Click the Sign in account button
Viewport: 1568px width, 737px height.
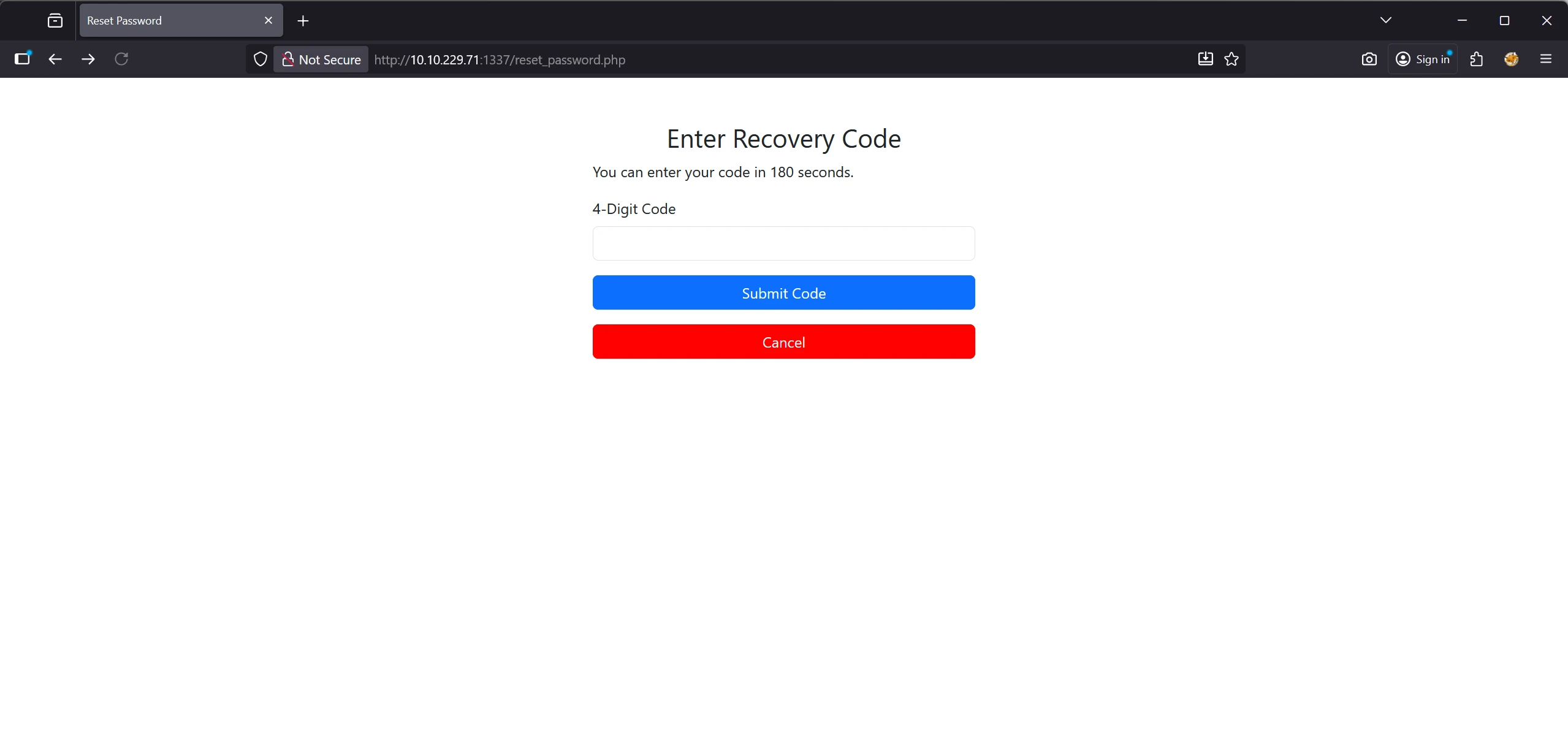1423,59
